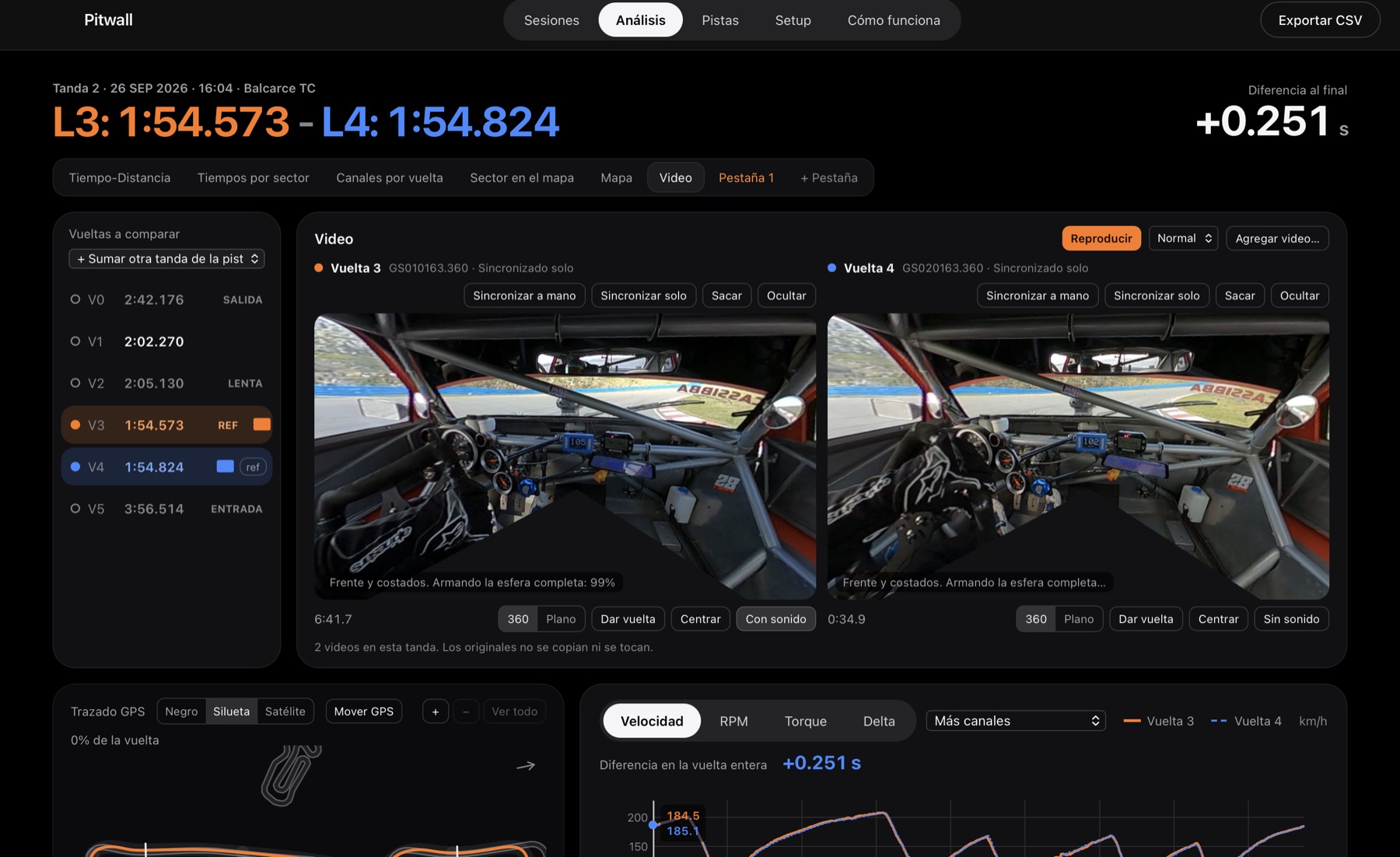Open the 'Sumar otra tanda' dropdown
Viewport: 1400px width, 857px height.
(x=166, y=259)
